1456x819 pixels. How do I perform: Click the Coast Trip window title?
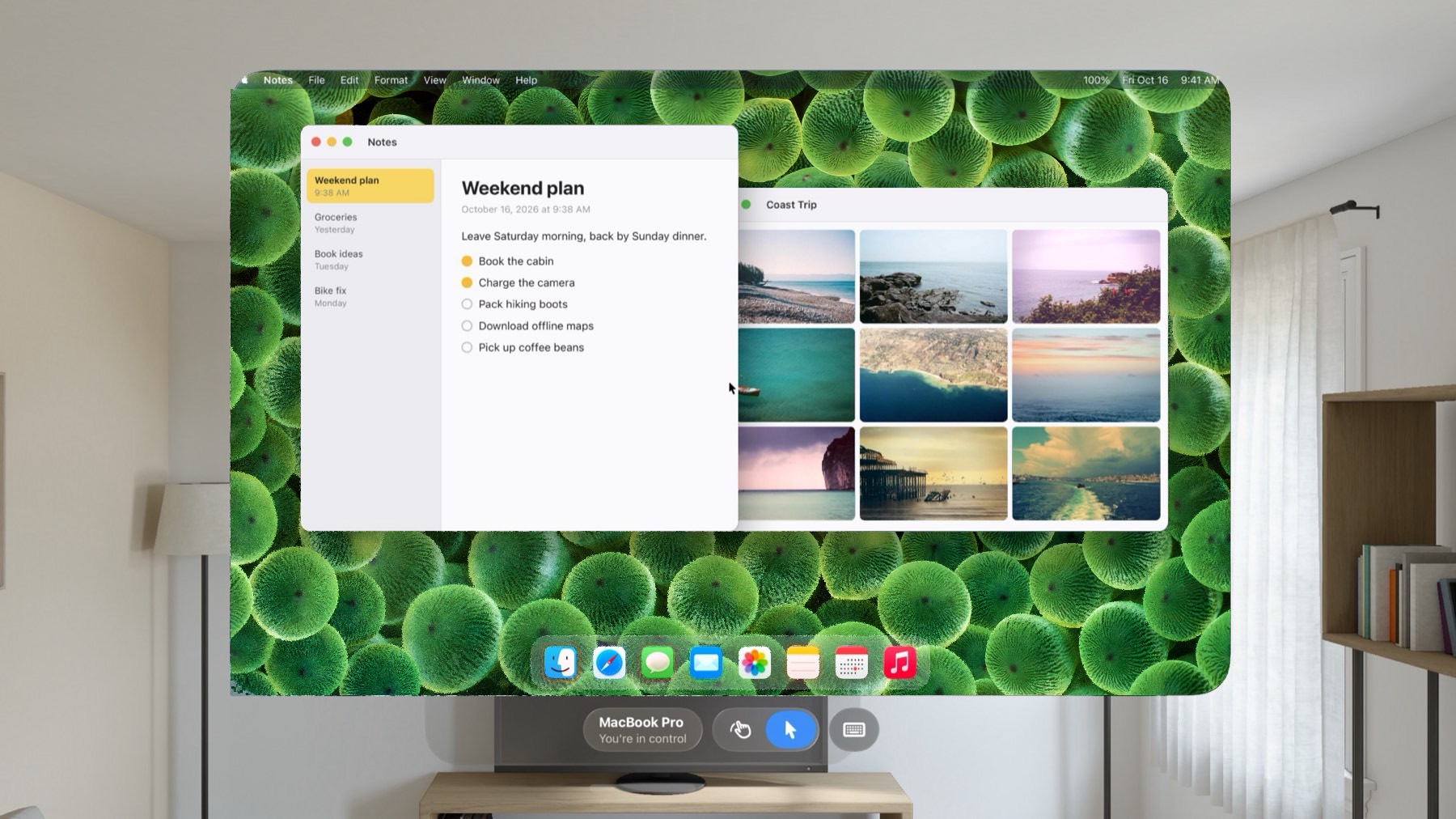click(x=791, y=205)
